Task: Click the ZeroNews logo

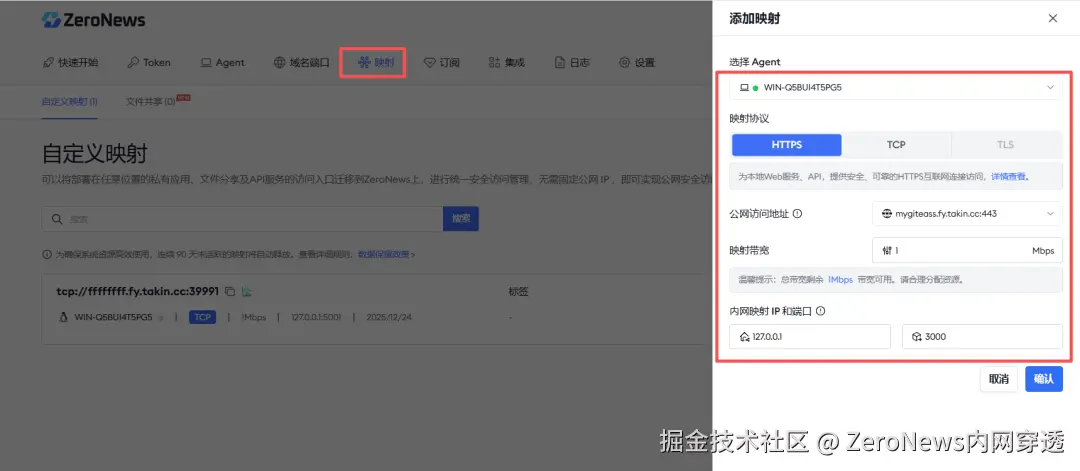Action: 93,20
